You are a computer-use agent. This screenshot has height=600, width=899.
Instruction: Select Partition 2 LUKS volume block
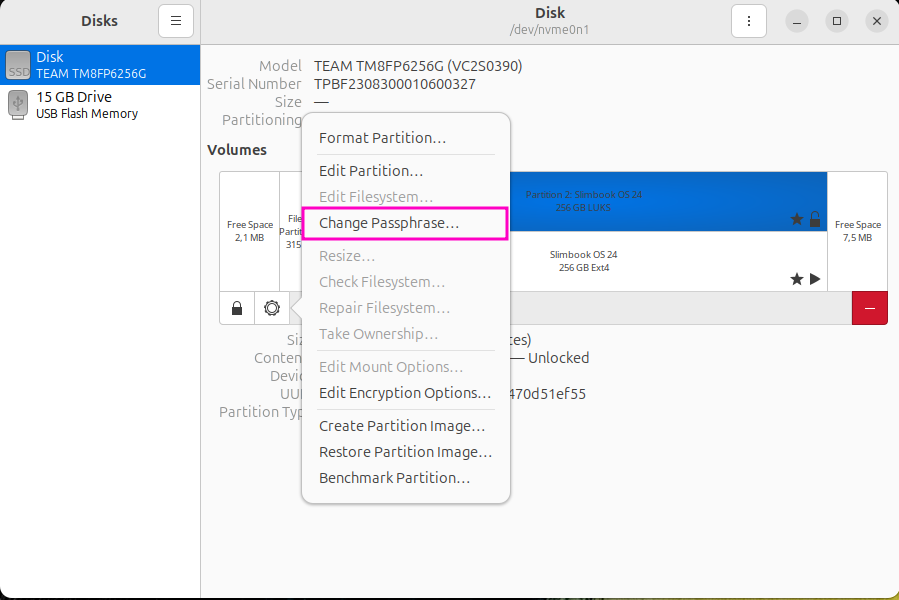(x=668, y=201)
